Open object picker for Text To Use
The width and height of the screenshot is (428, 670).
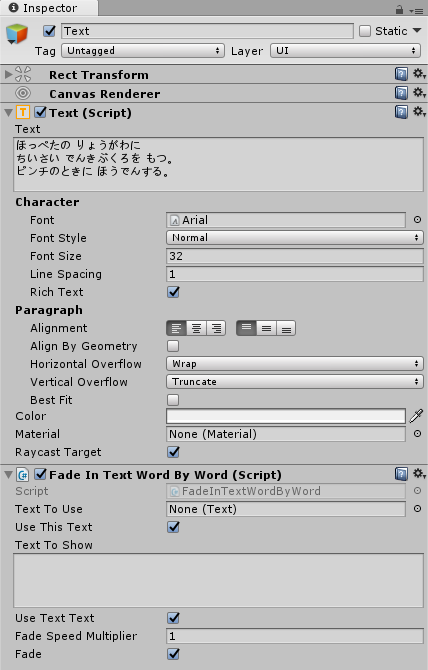pyautogui.click(x=417, y=509)
